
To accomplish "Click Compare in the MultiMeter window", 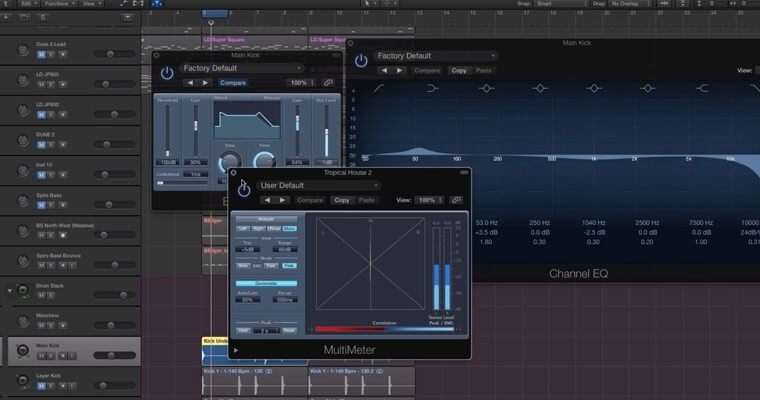I will tap(310, 200).
